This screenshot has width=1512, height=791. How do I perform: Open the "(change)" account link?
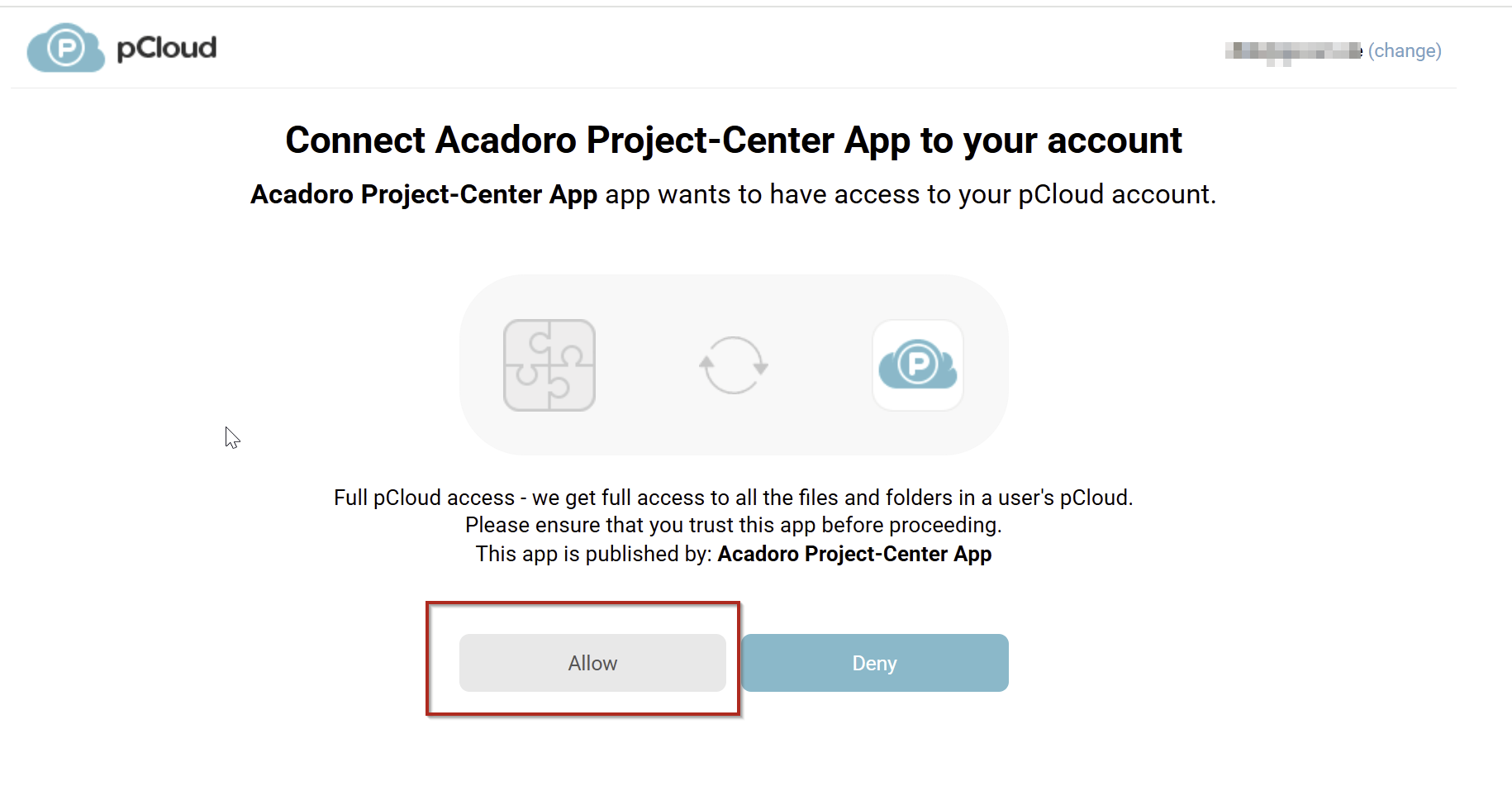click(1405, 51)
